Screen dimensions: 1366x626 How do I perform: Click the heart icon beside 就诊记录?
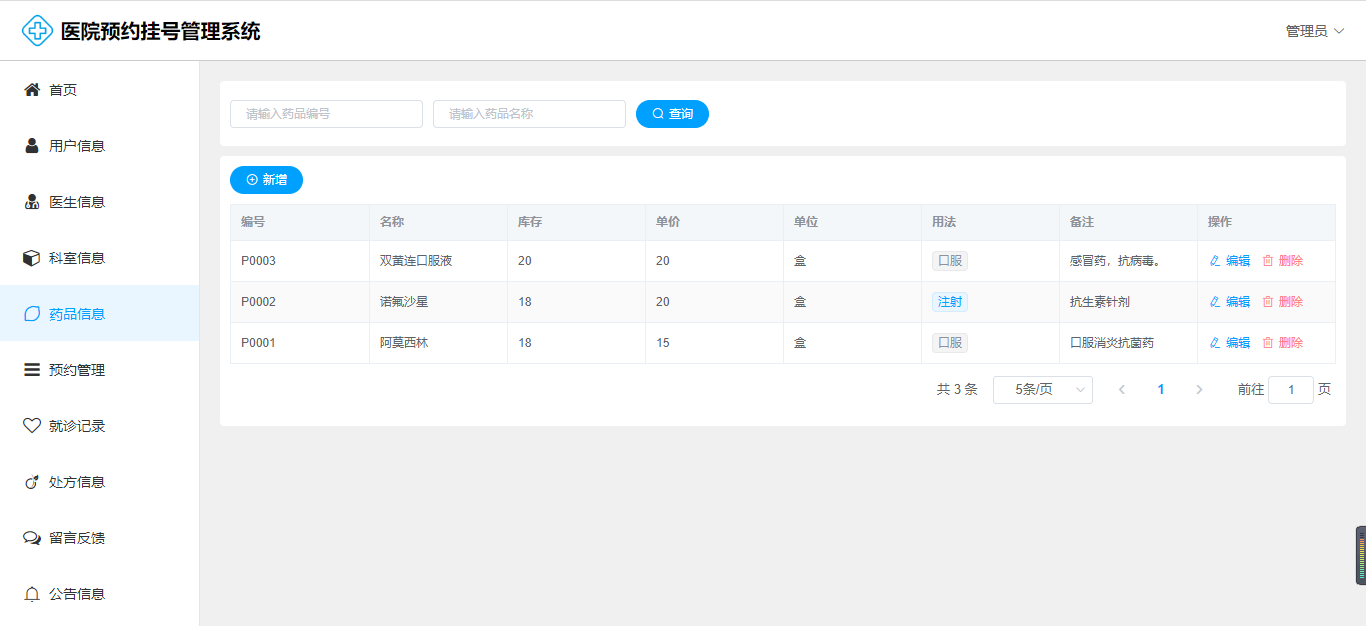(32, 426)
